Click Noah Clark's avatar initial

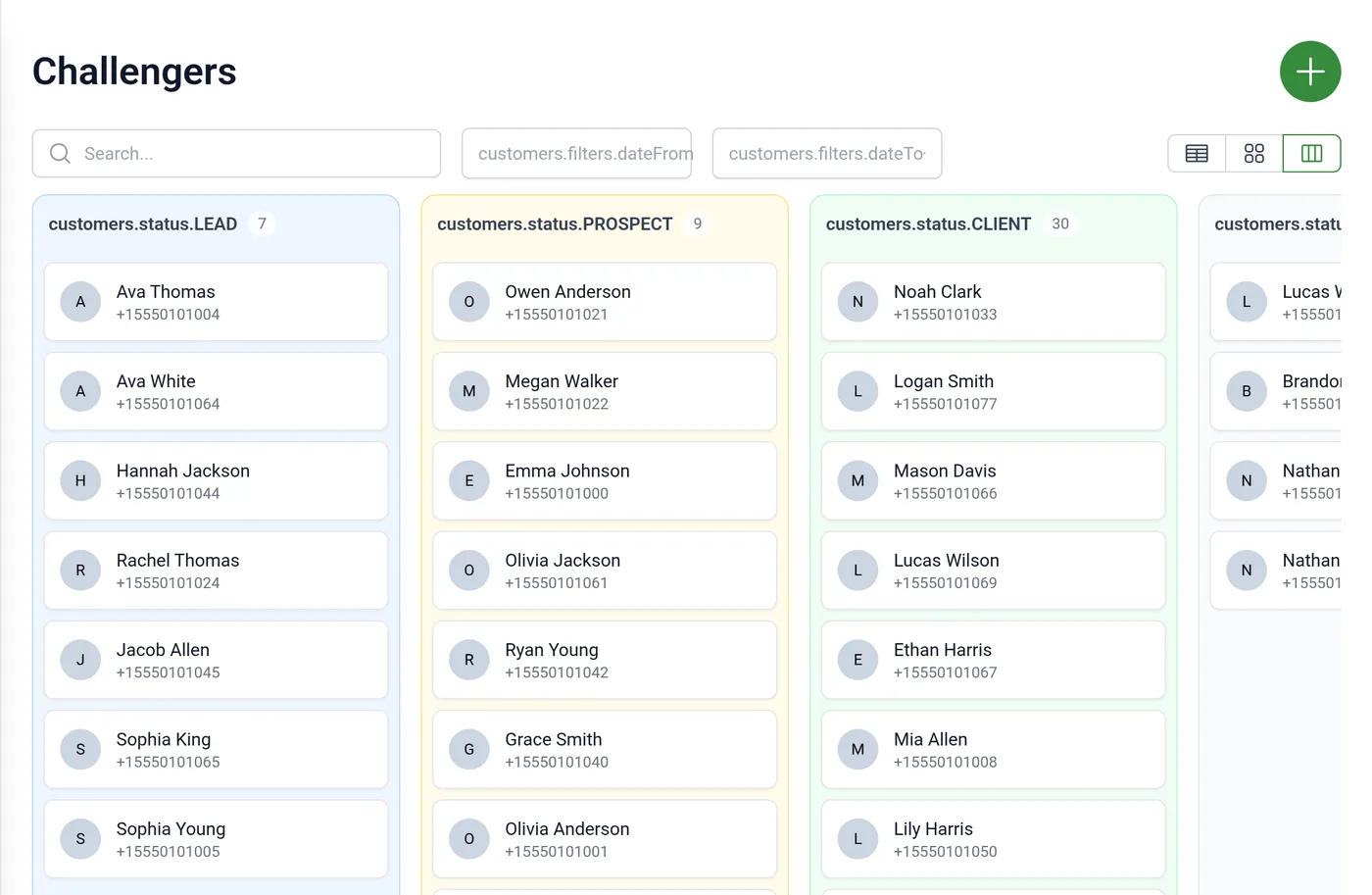click(857, 302)
